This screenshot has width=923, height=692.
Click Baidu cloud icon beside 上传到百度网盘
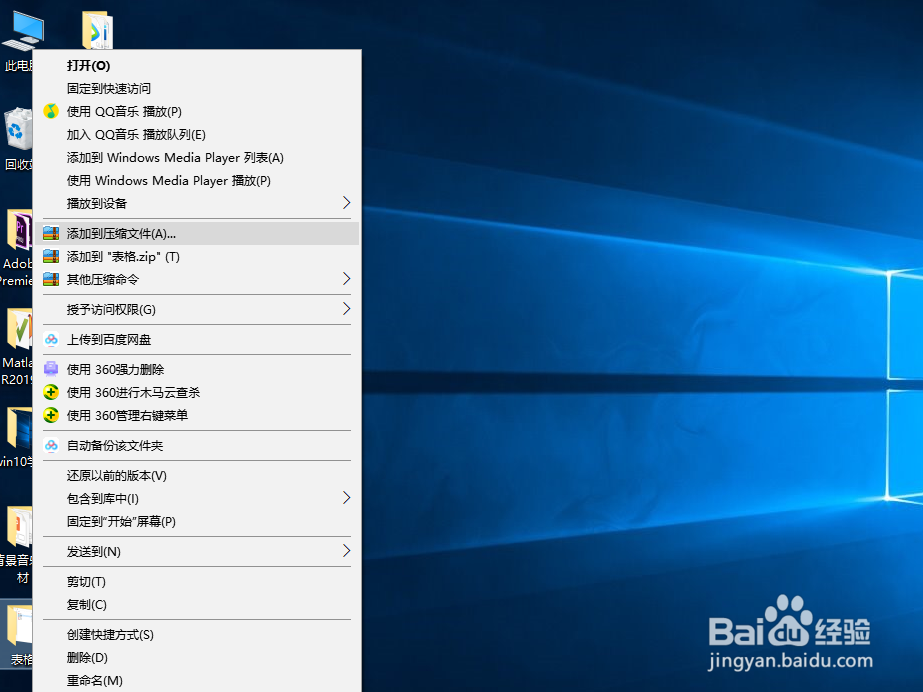click(x=51, y=340)
